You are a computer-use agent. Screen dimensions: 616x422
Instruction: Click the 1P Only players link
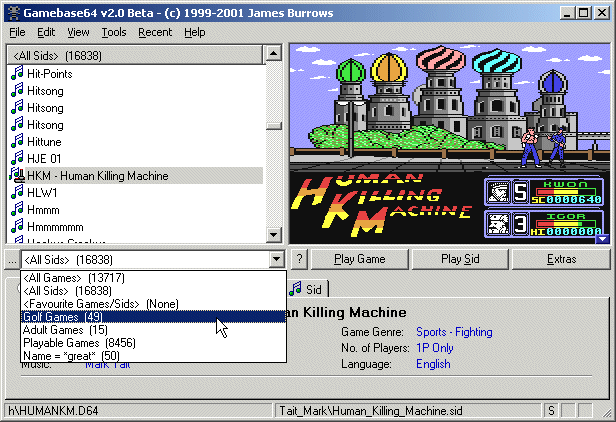(x=435, y=348)
